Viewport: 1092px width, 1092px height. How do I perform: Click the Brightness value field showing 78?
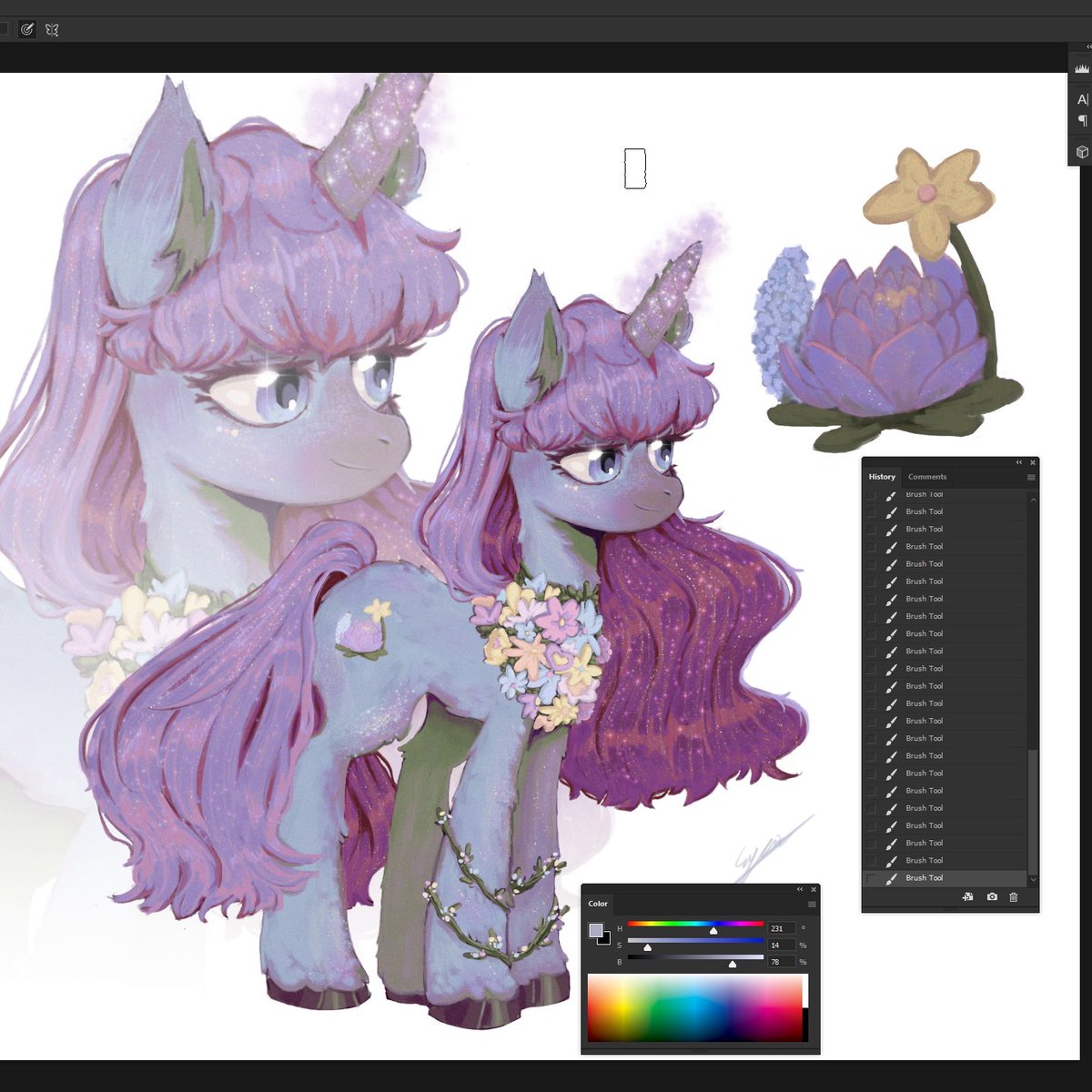click(782, 961)
